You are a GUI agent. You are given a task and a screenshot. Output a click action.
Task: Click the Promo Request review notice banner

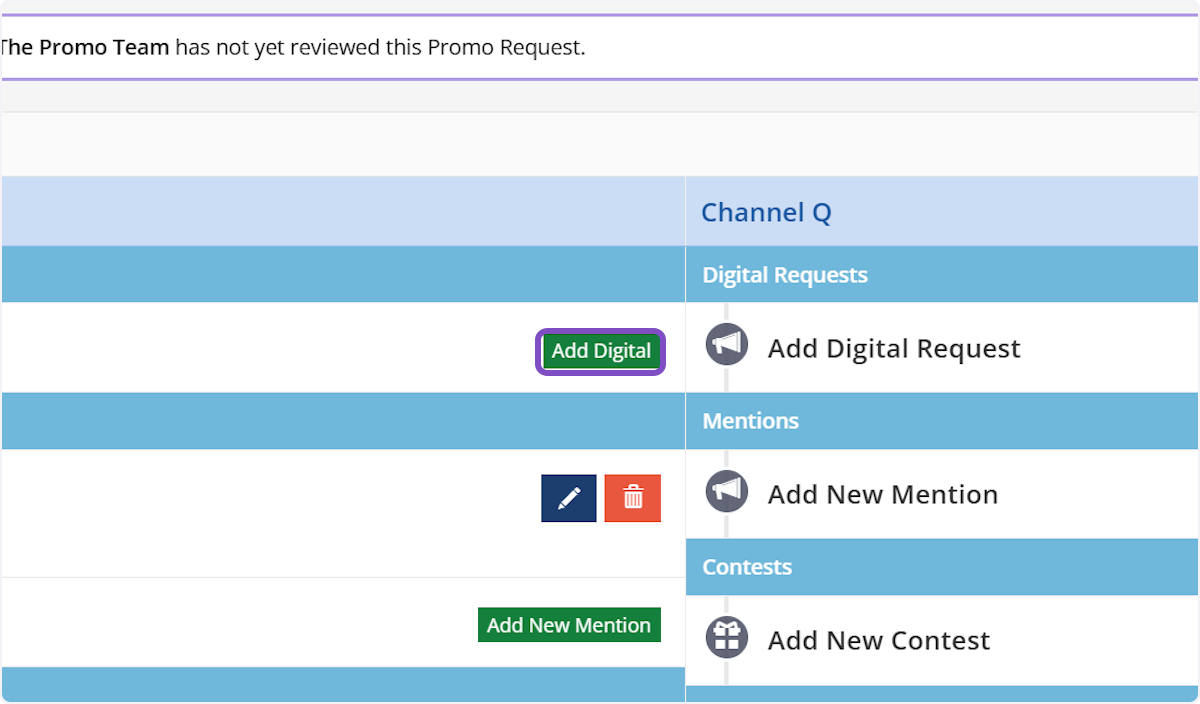coord(600,48)
